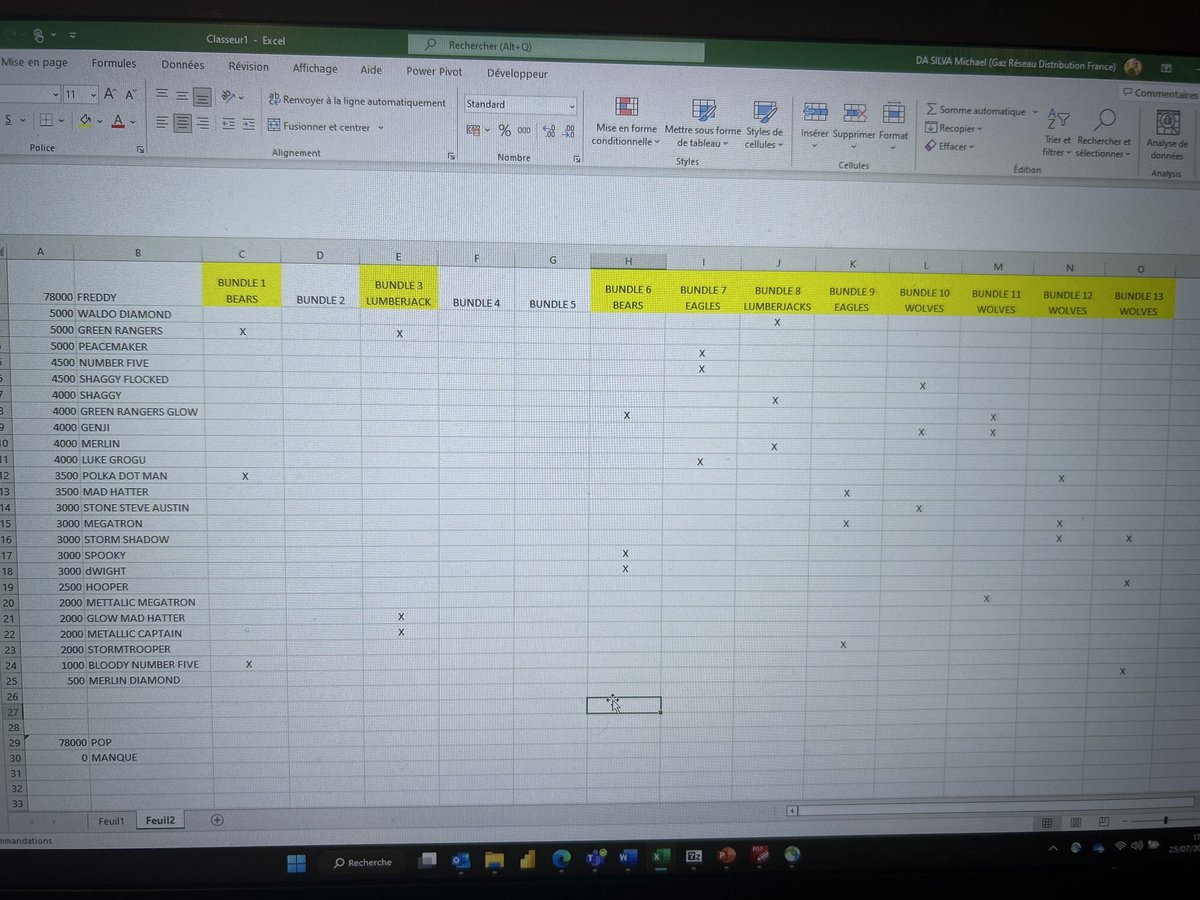This screenshot has width=1200, height=900.
Task: Open Word from the taskbar
Action: coord(628,857)
